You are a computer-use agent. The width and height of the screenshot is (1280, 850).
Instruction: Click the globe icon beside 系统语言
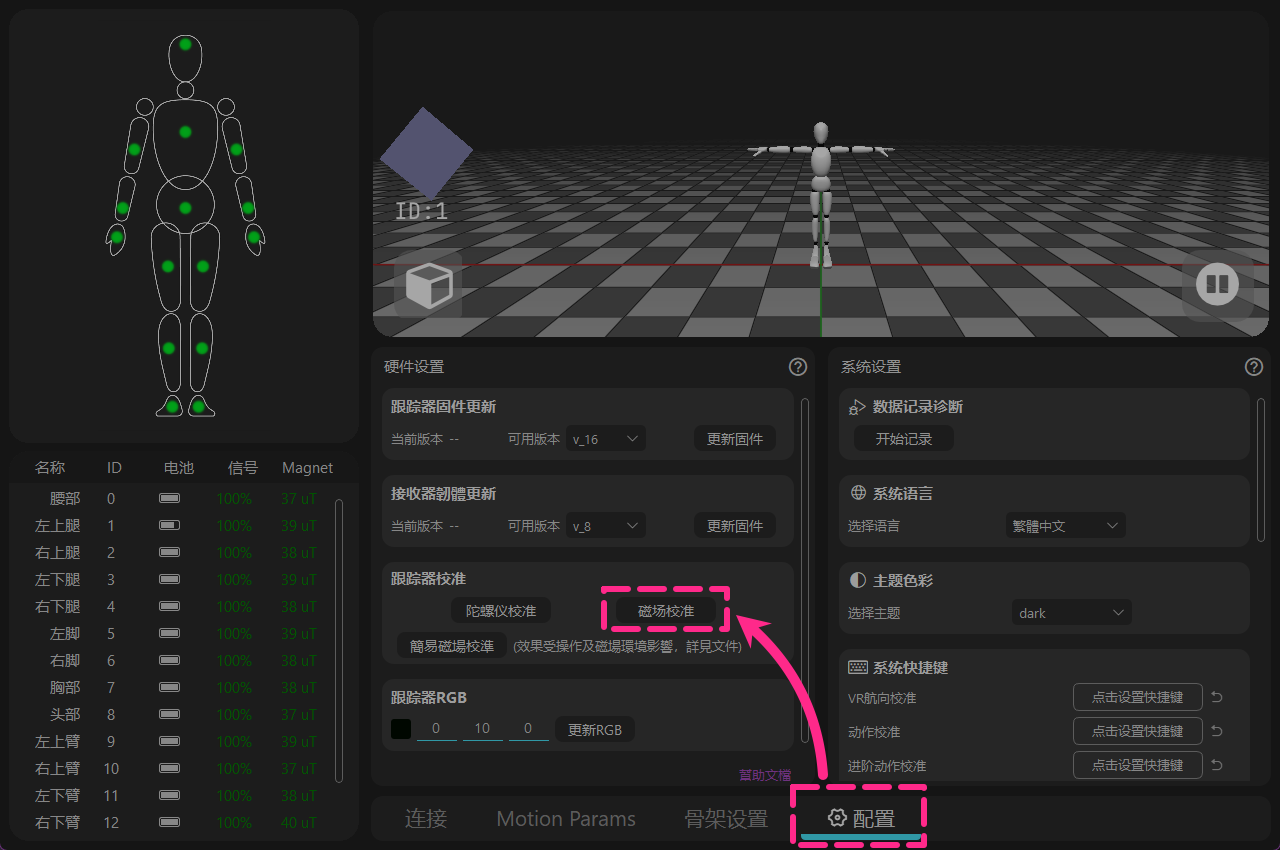click(858, 493)
